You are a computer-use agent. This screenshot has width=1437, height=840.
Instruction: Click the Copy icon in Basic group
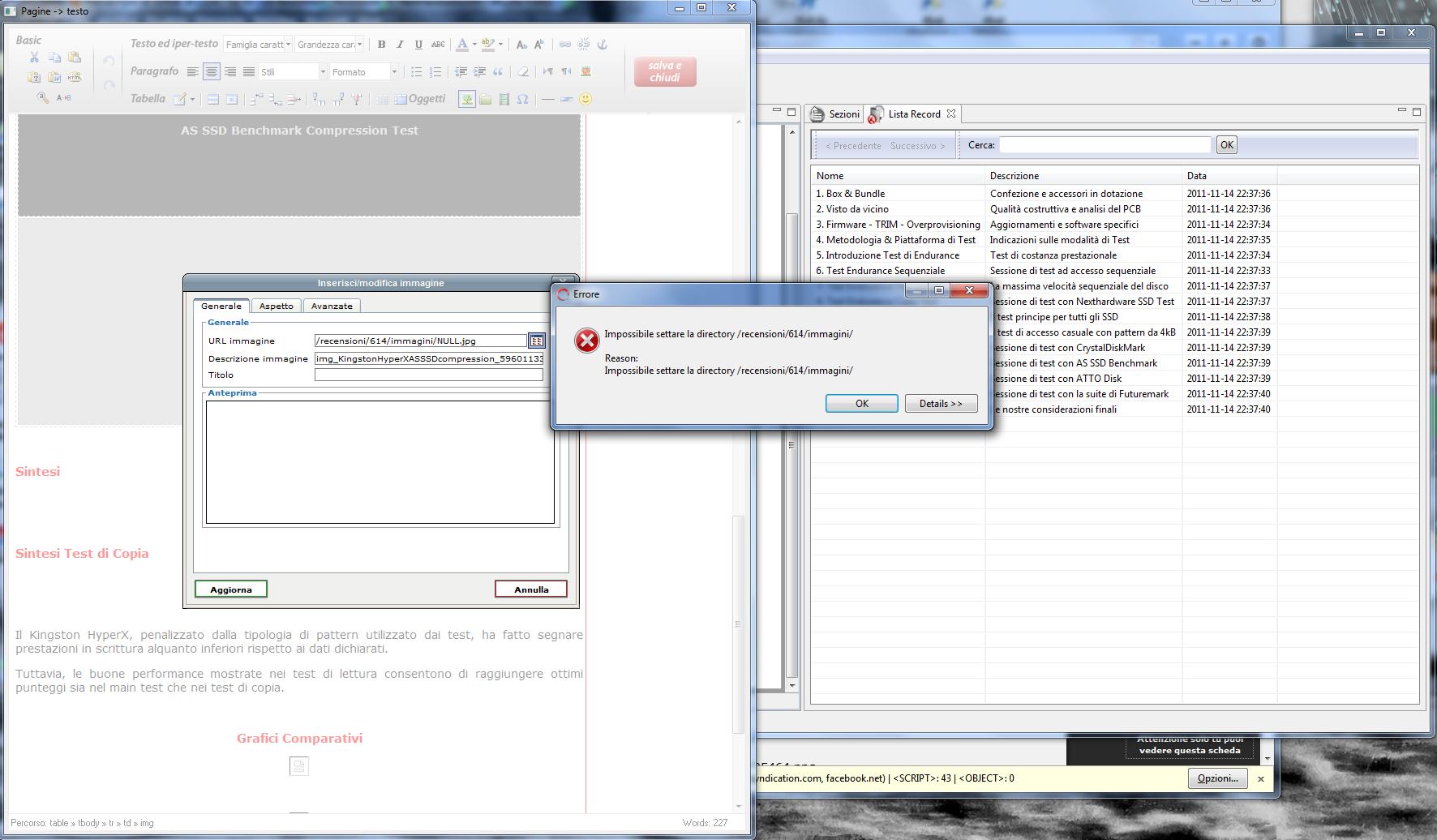(54, 57)
